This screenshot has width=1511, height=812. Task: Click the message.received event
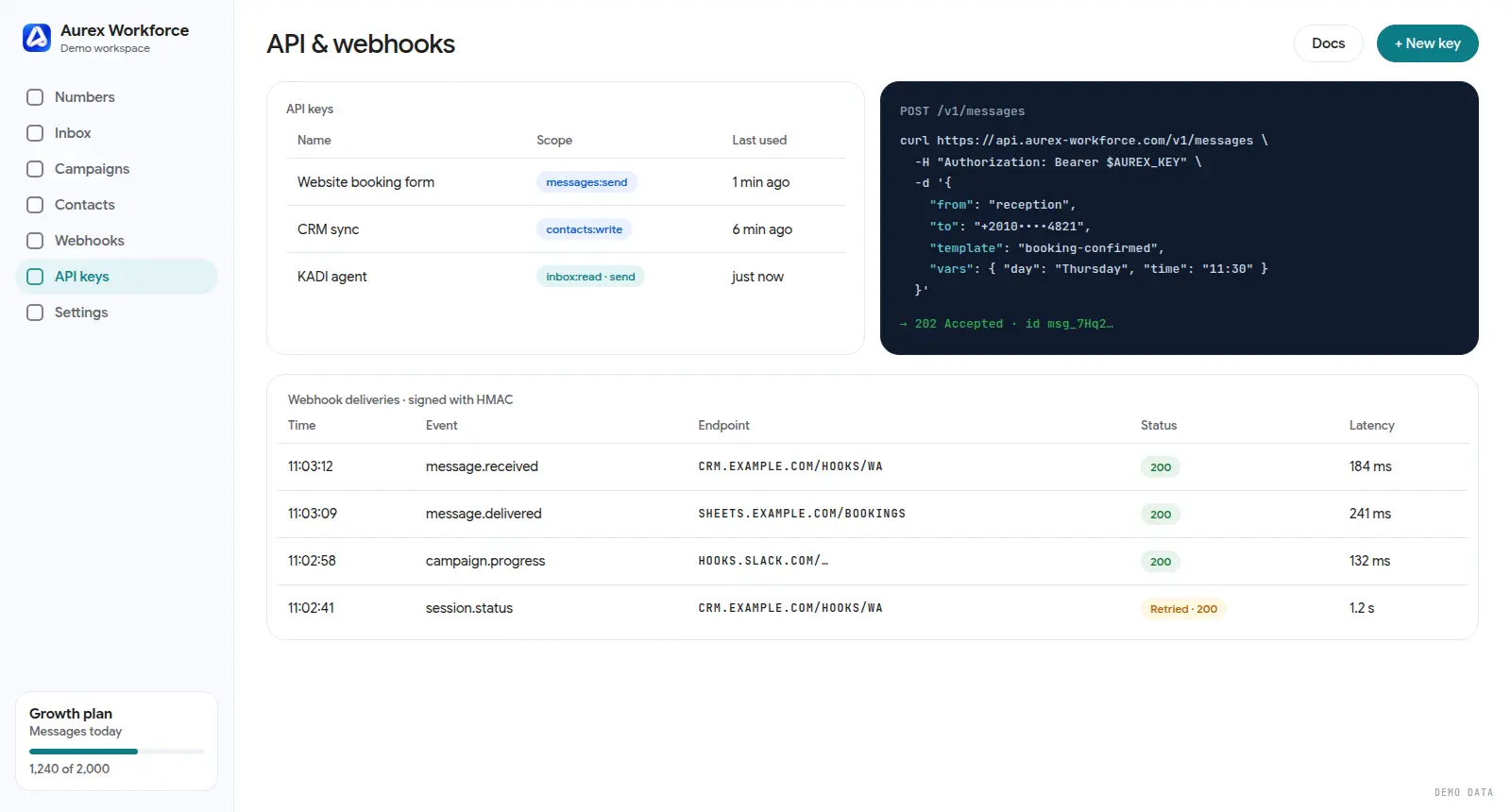pyautogui.click(x=482, y=466)
